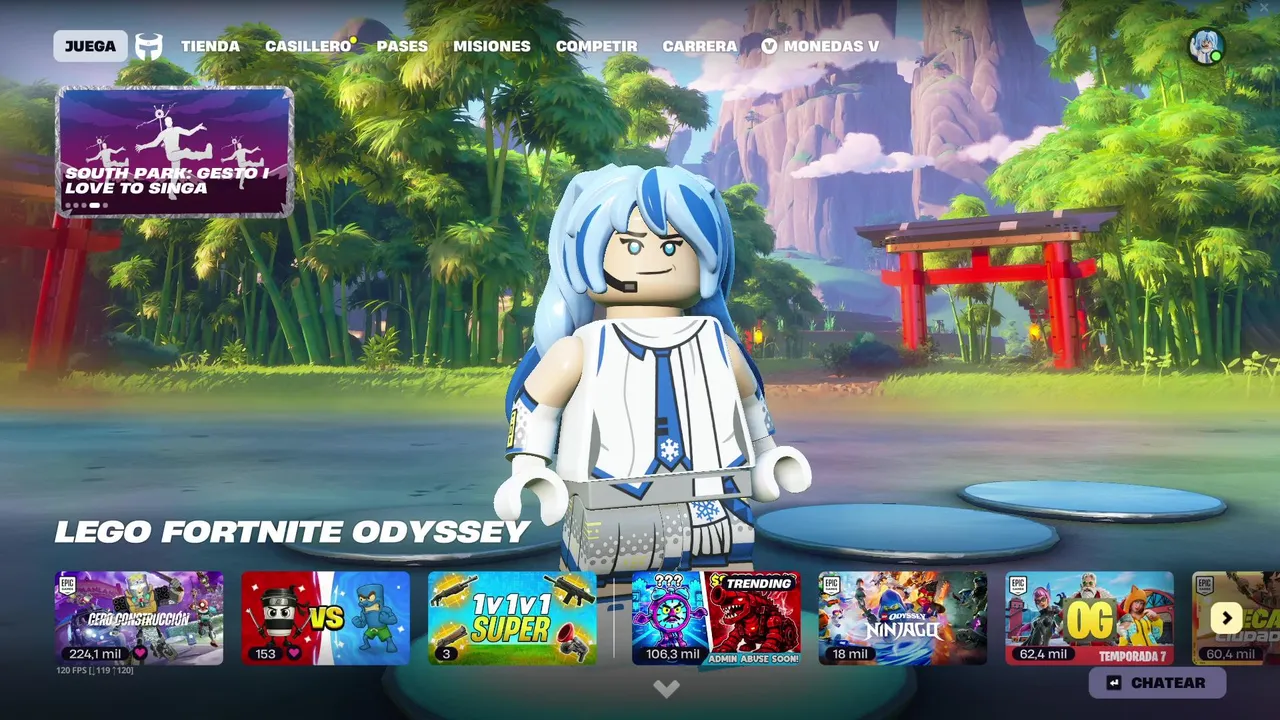Open the player profile avatar
The image size is (1280, 720).
click(x=1206, y=46)
